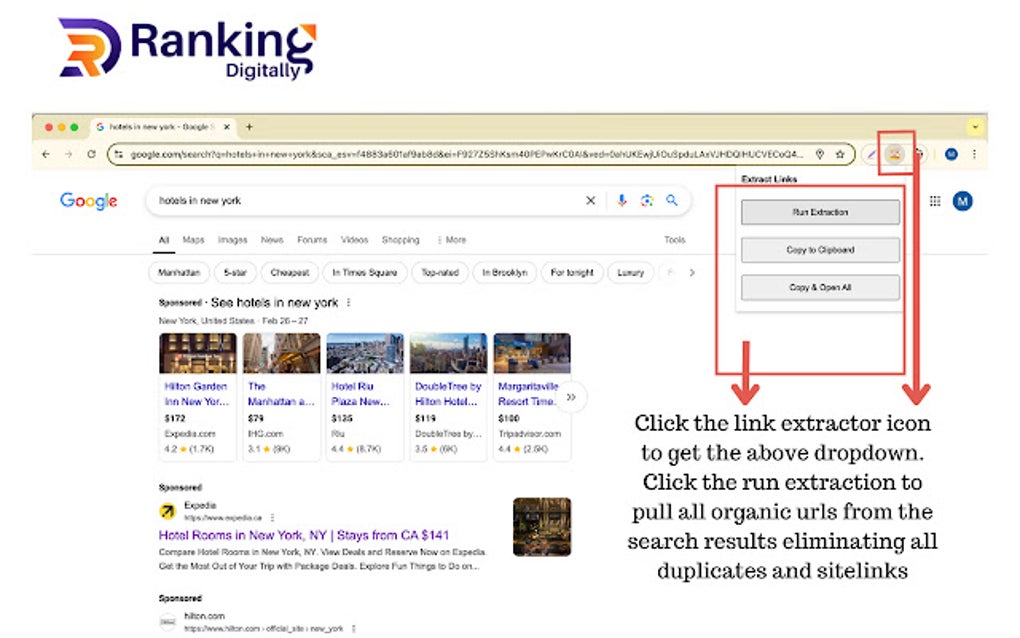
Task: Open the Tools dropdown
Action: (675, 240)
